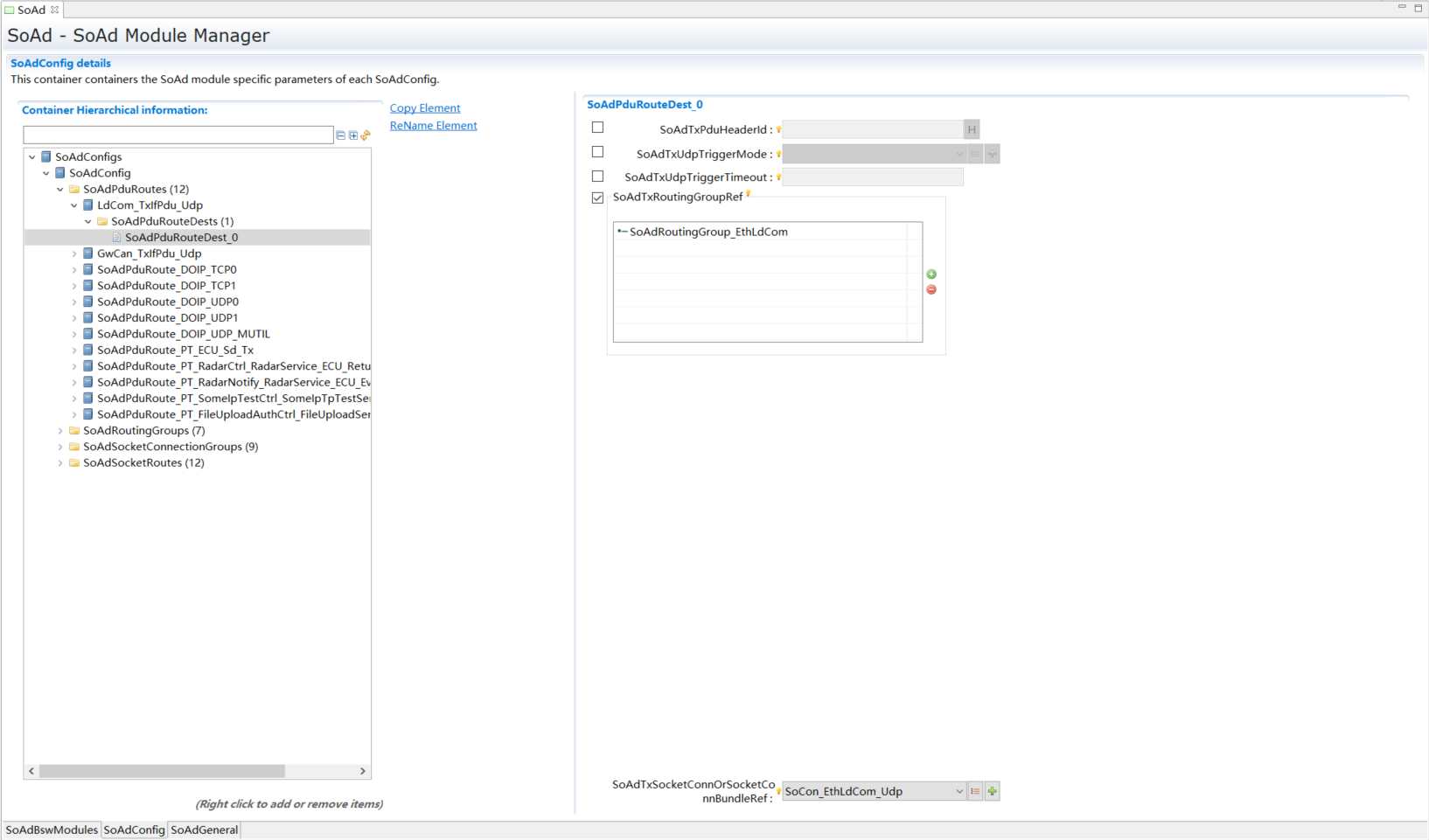1429x840 pixels.
Task: Click the tree panel horizontal scrollbar
Action: (x=162, y=771)
